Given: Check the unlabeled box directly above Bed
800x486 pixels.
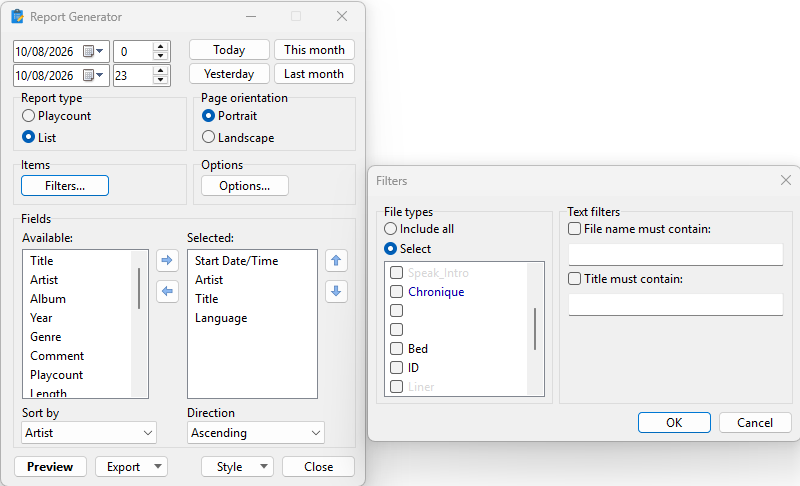Looking at the screenshot, I should point(396,329).
